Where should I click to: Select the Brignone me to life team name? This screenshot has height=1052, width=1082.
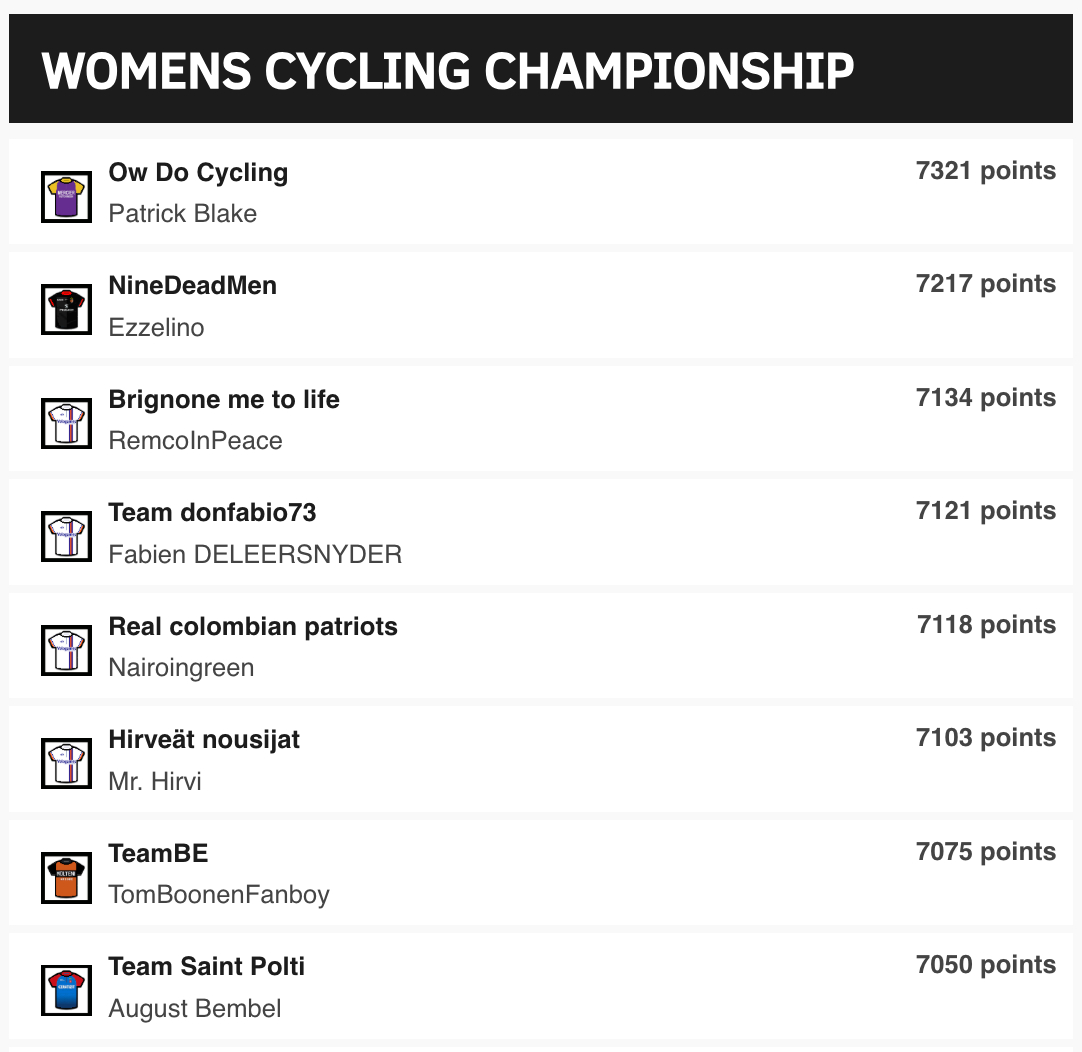pos(224,400)
